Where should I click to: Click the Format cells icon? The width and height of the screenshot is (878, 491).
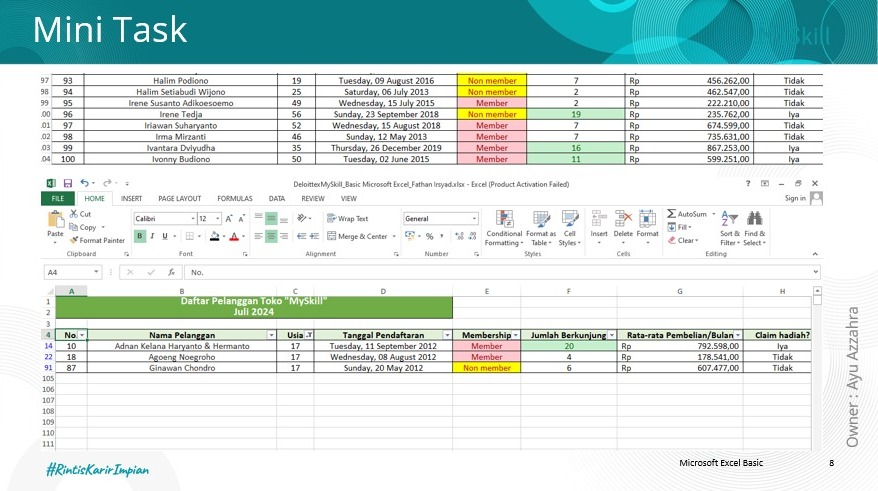647,219
